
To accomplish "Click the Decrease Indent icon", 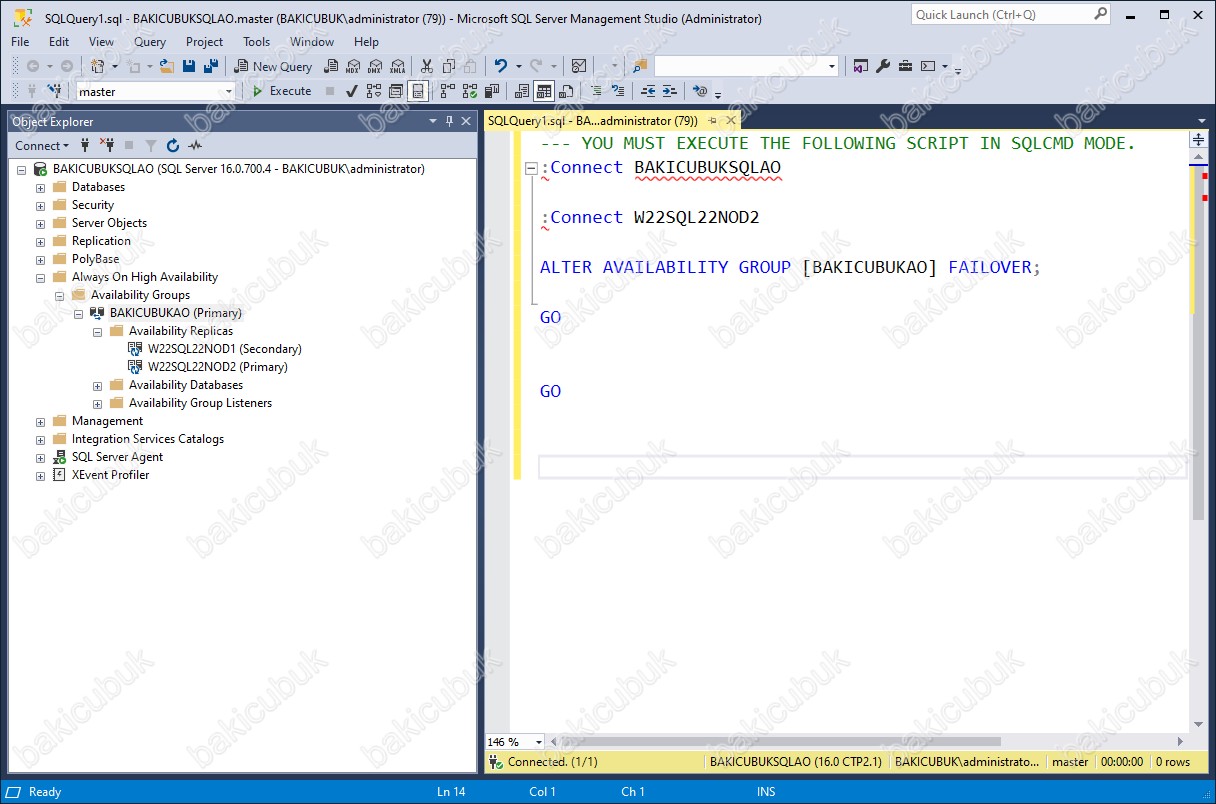I will (x=648, y=91).
